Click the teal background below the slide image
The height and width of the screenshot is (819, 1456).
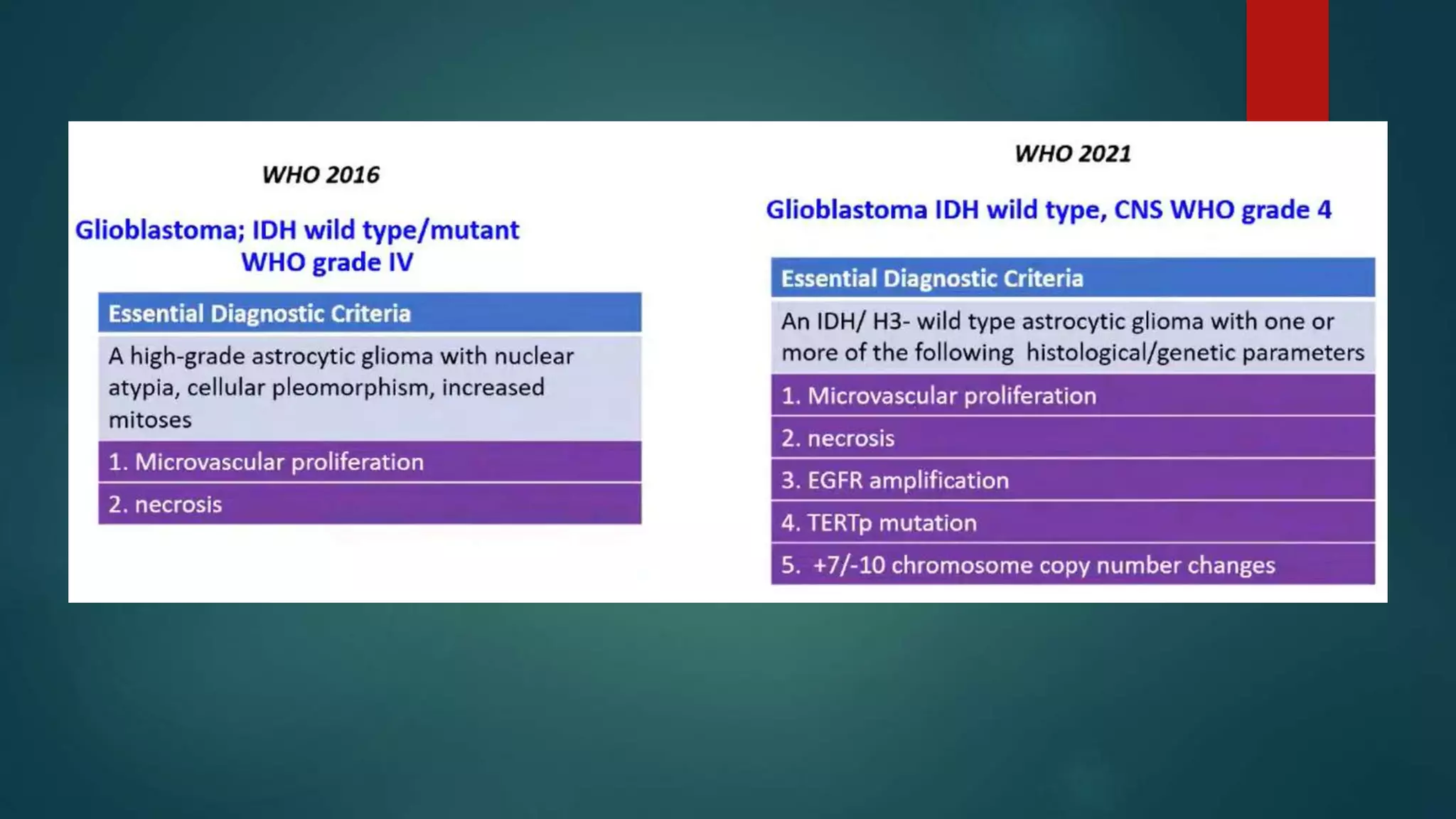728,711
